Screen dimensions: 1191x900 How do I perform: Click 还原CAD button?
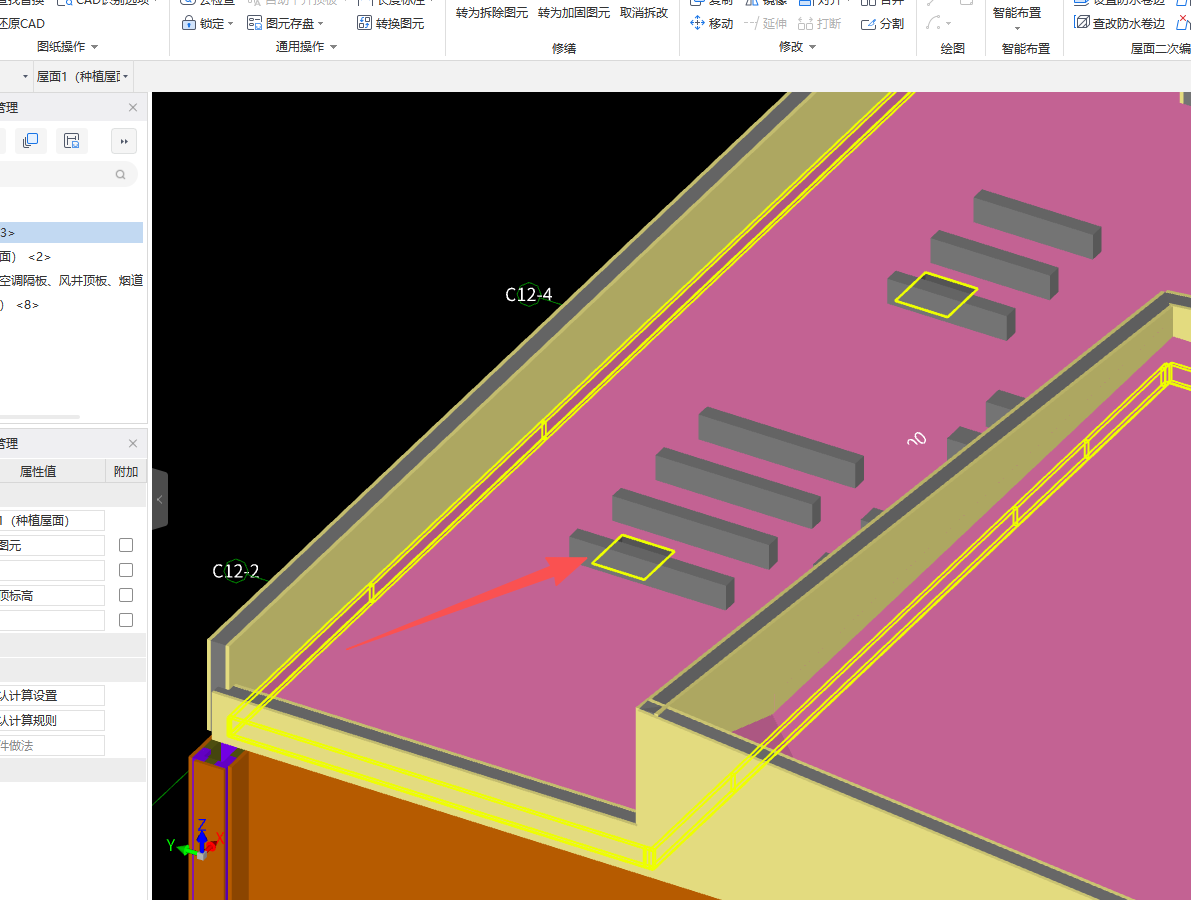coord(22,24)
